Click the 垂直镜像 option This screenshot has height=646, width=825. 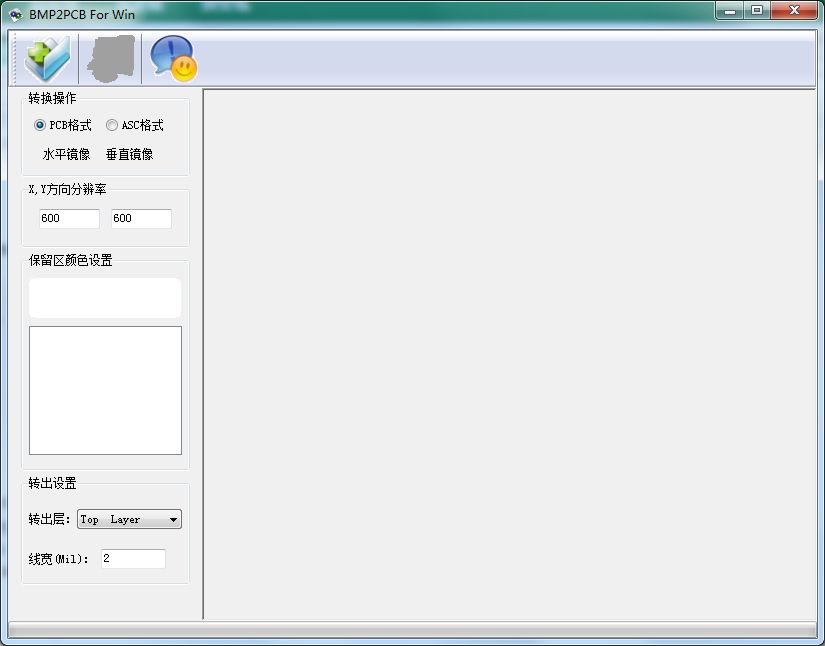(x=129, y=154)
